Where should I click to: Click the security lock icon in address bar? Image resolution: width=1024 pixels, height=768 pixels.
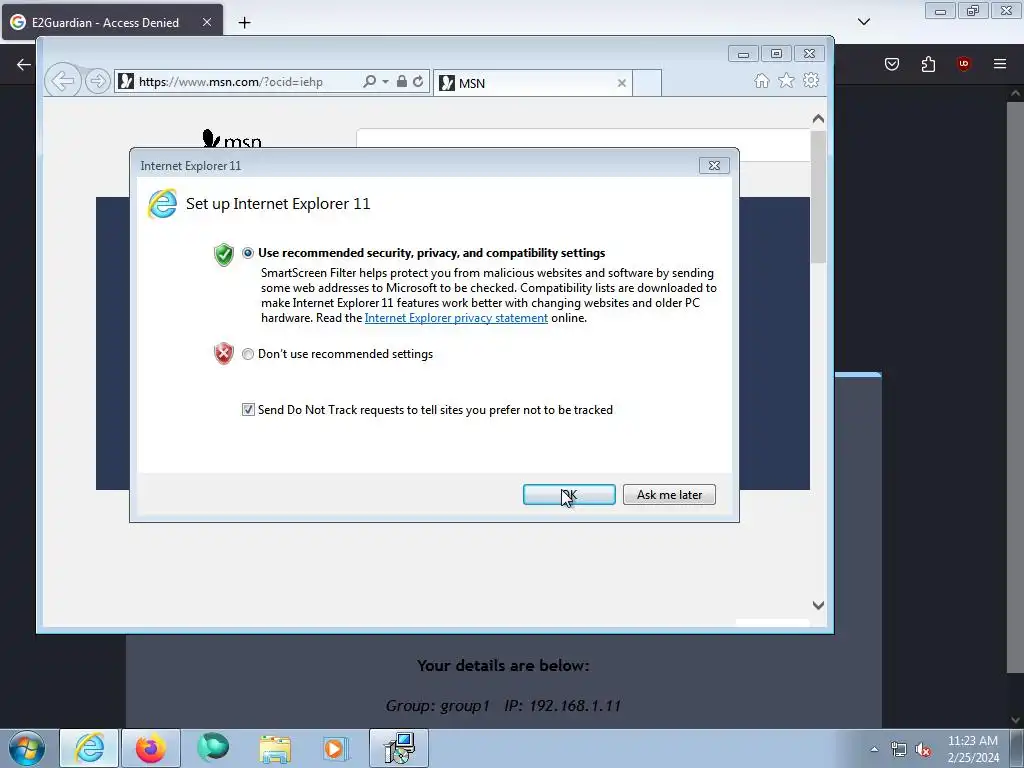tap(402, 82)
